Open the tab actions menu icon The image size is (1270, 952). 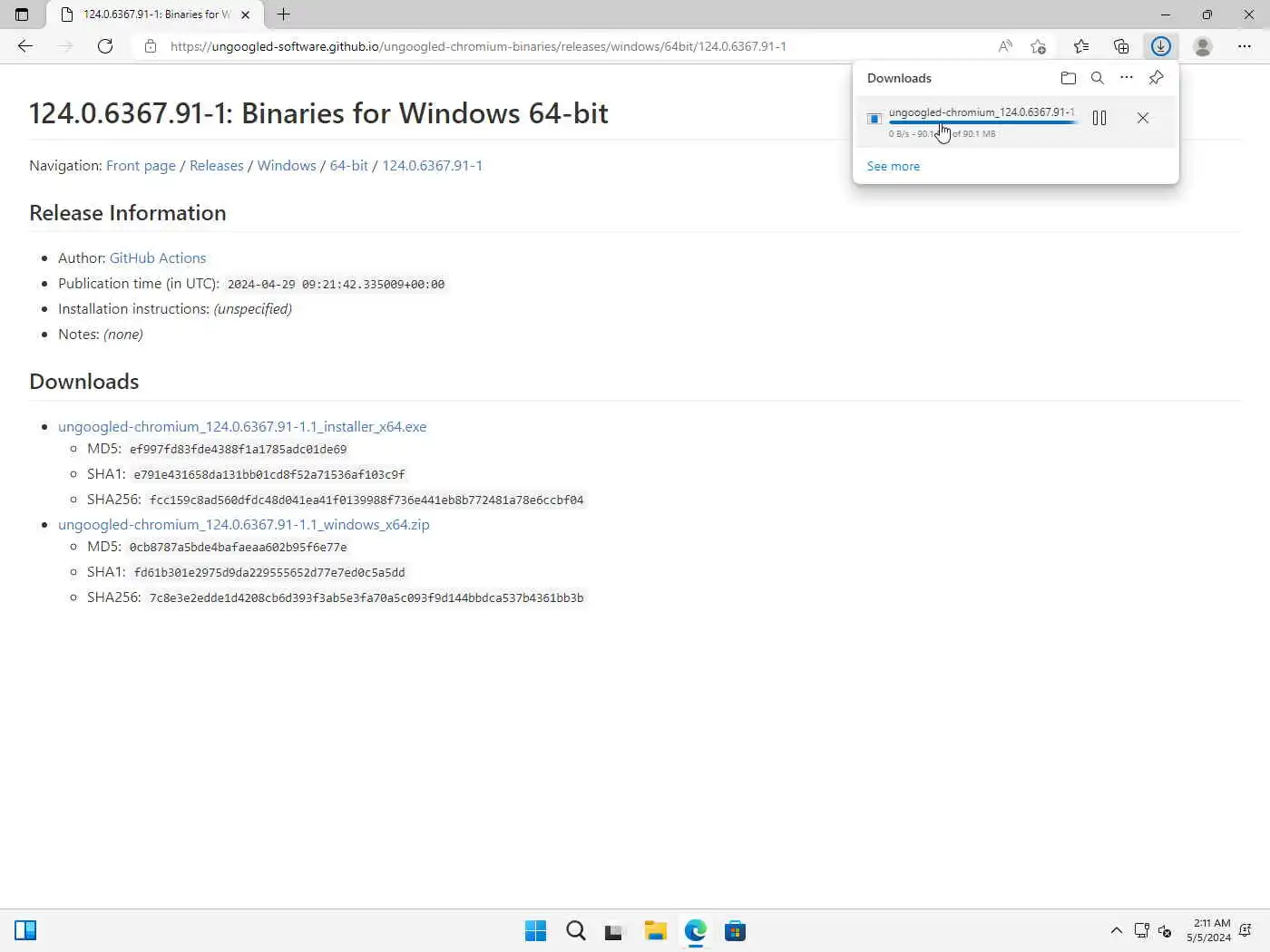(22, 15)
